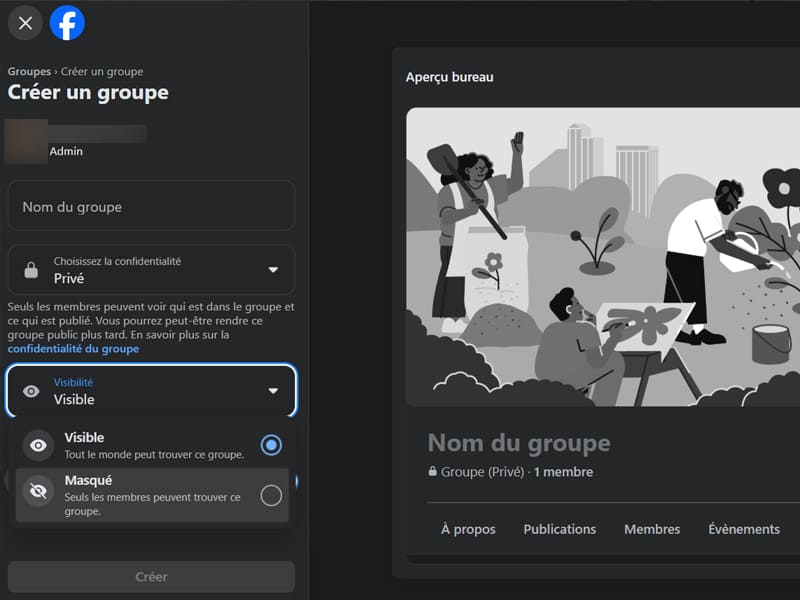Viewport: 800px width, 600px height.
Task: Close the group creation panel with X
Action: click(25, 23)
